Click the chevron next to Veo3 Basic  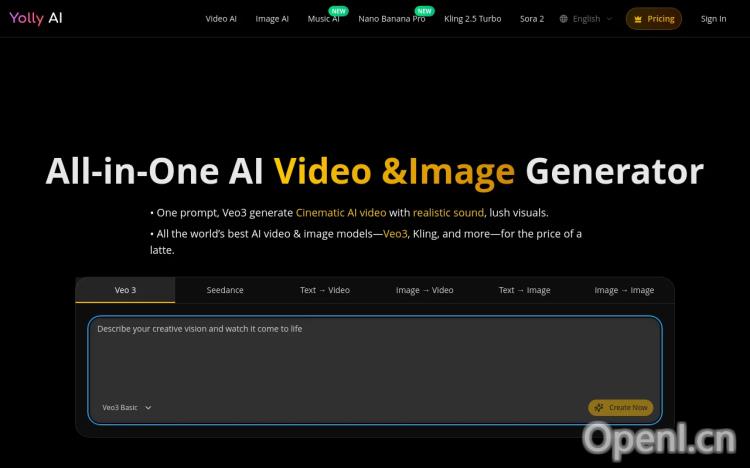pos(148,408)
